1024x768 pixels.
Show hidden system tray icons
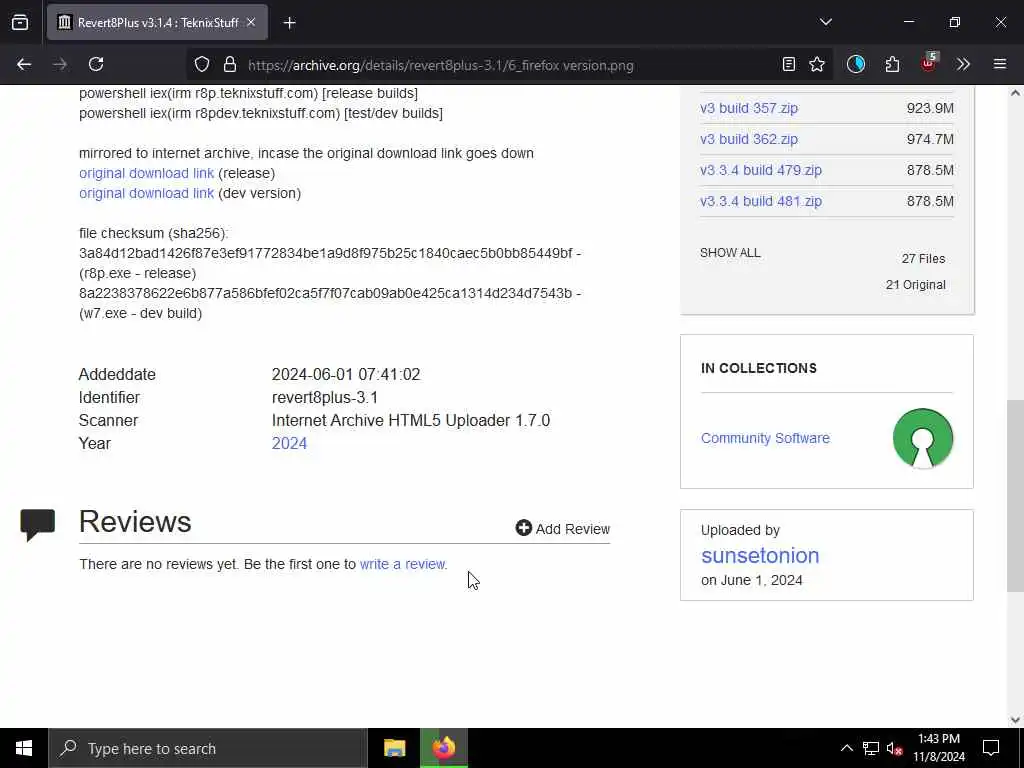point(846,748)
